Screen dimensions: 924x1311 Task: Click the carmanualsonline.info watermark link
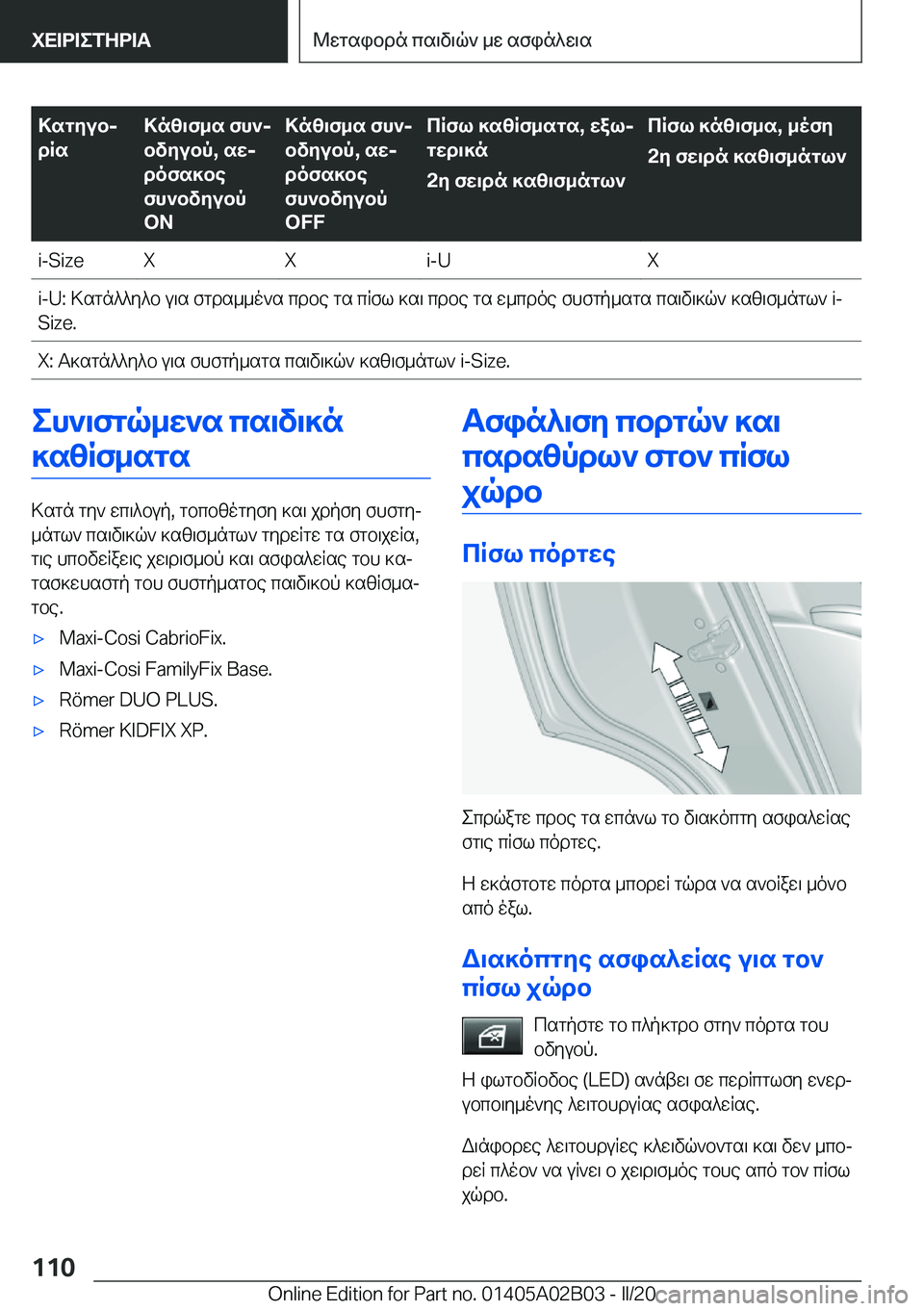point(782,1295)
